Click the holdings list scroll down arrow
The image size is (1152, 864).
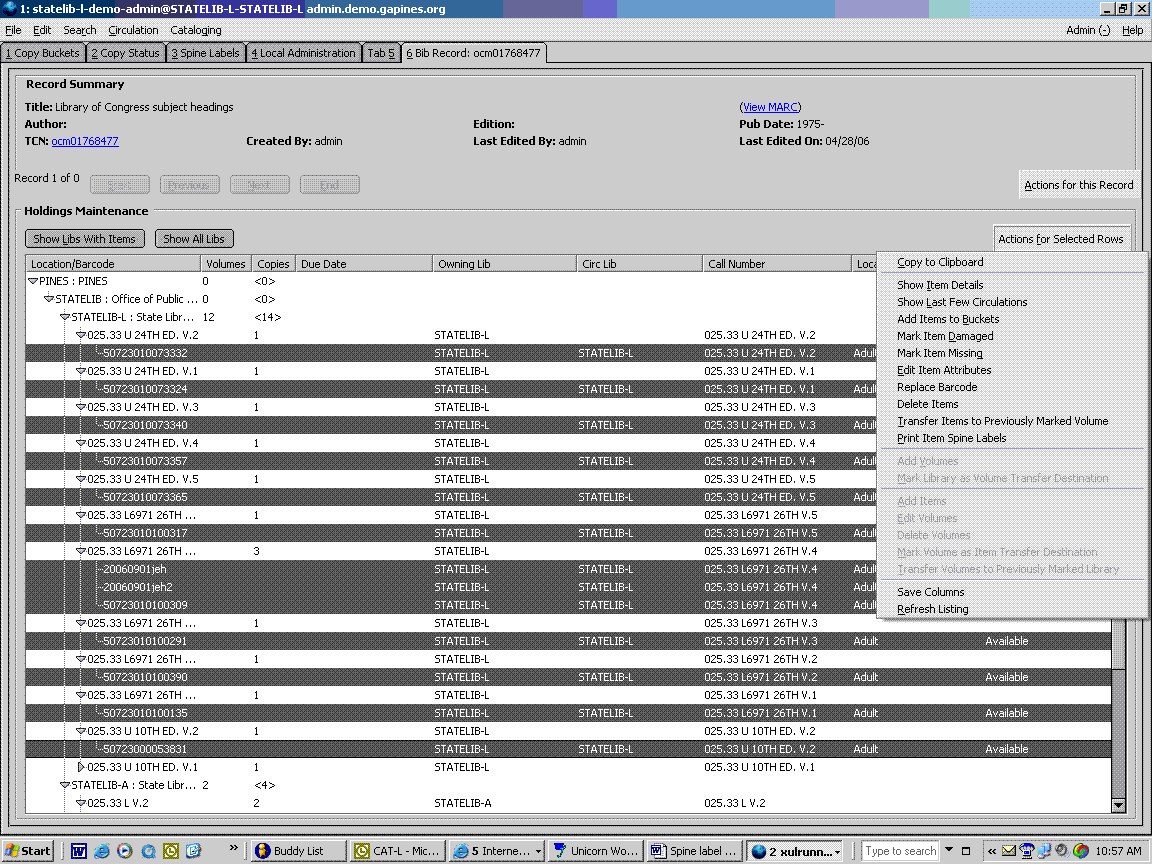coord(1118,806)
